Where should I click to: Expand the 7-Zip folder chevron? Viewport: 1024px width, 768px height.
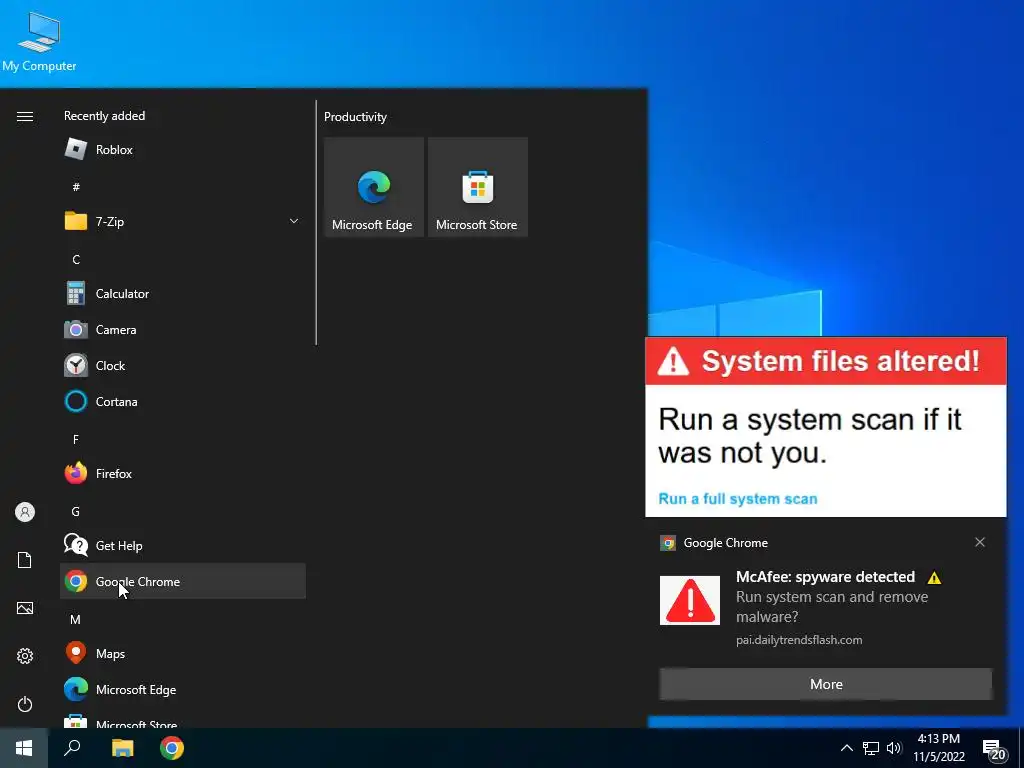click(x=294, y=221)
